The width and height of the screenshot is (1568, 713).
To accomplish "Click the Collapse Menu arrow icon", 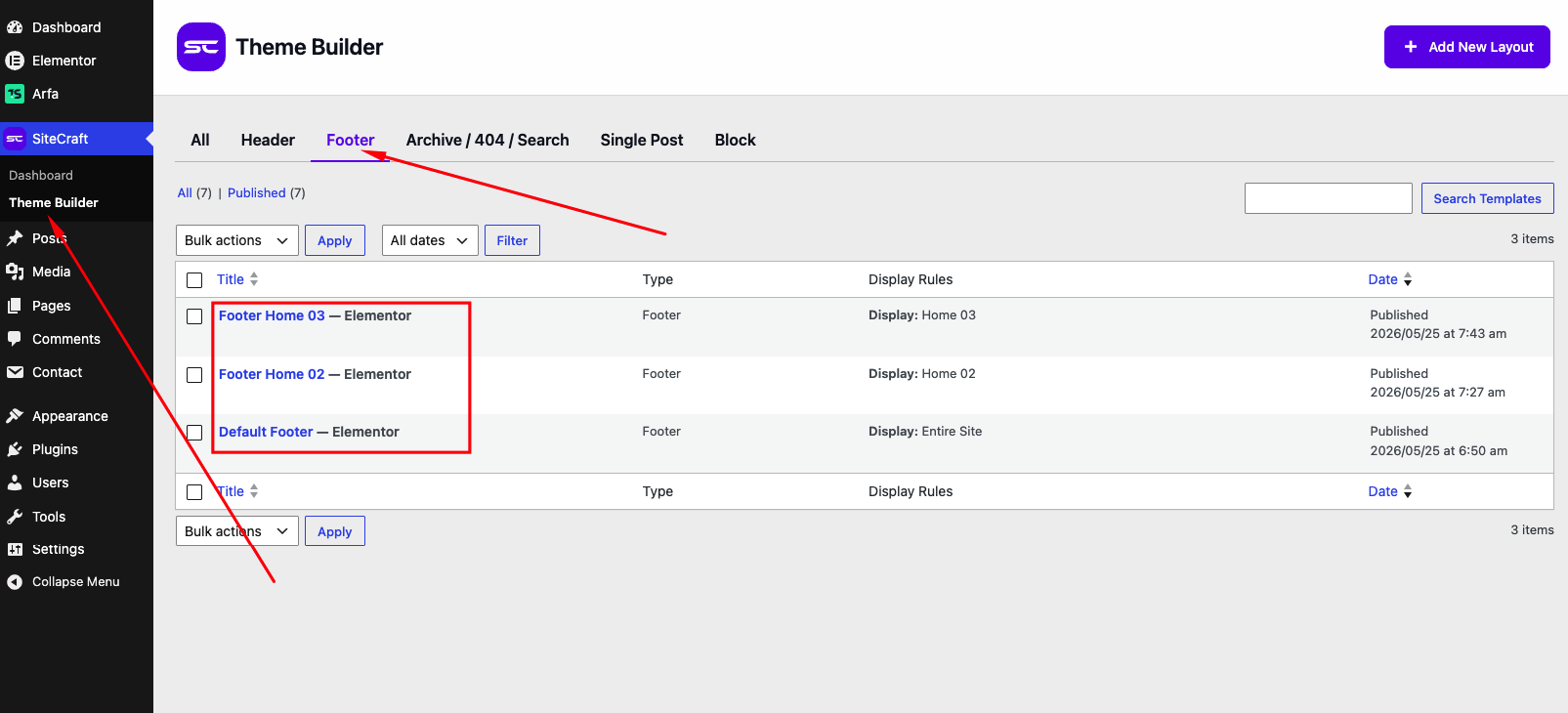I will click(x=15, y=582).
